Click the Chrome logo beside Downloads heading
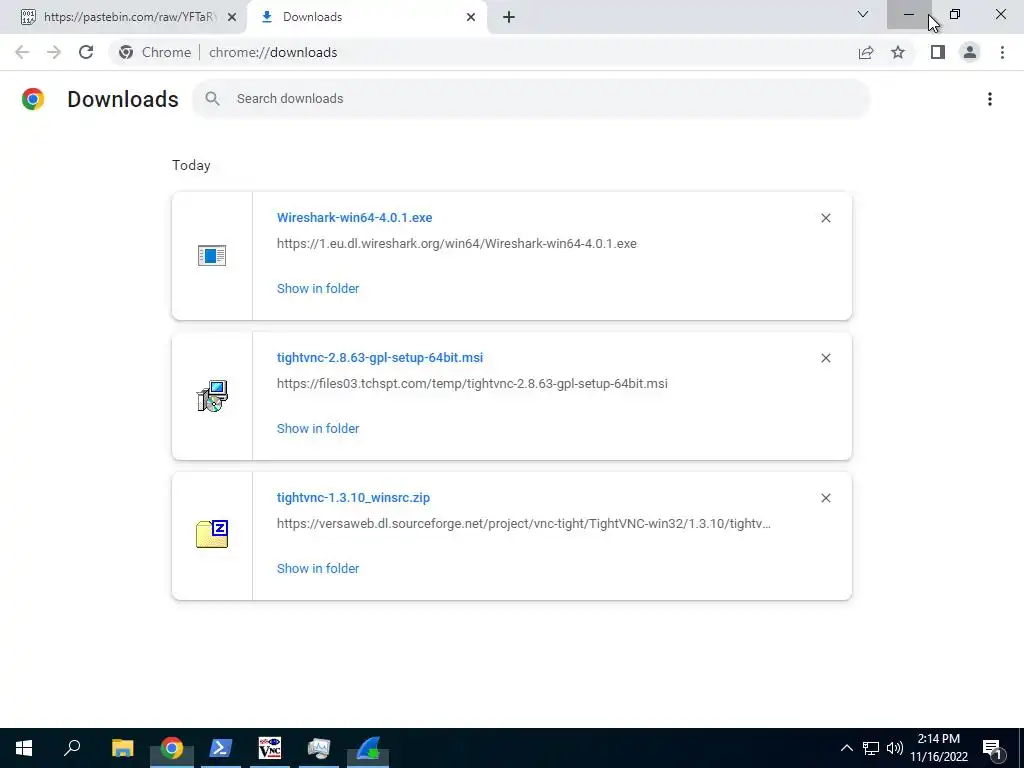 point(33,99)
